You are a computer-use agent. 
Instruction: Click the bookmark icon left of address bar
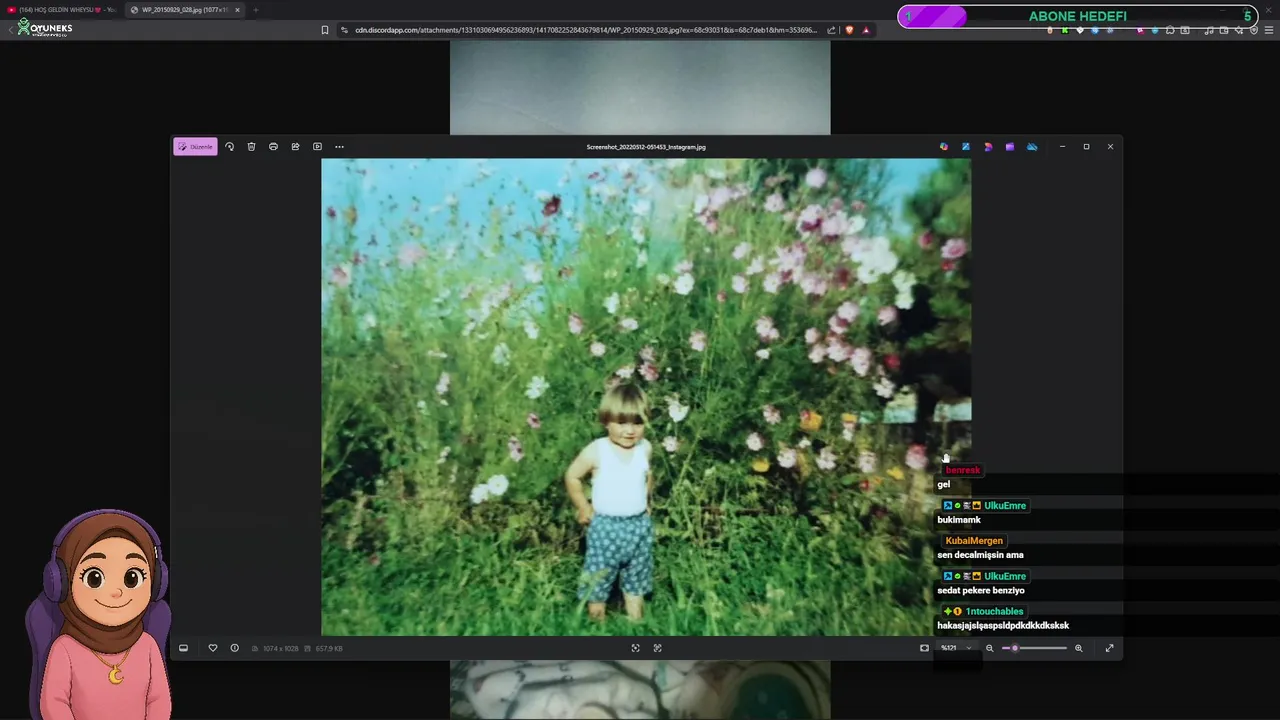coord(324,30)
